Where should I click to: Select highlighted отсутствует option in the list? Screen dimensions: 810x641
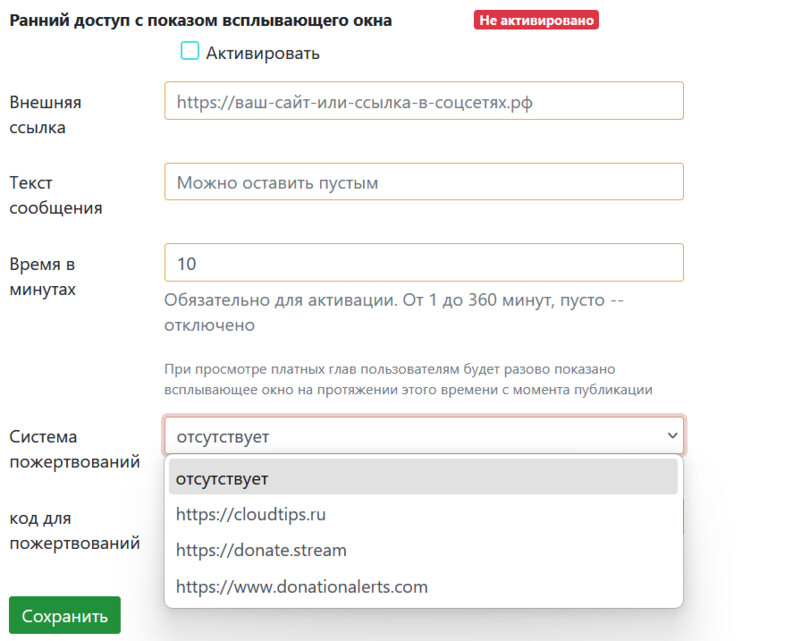click(423, 478)
